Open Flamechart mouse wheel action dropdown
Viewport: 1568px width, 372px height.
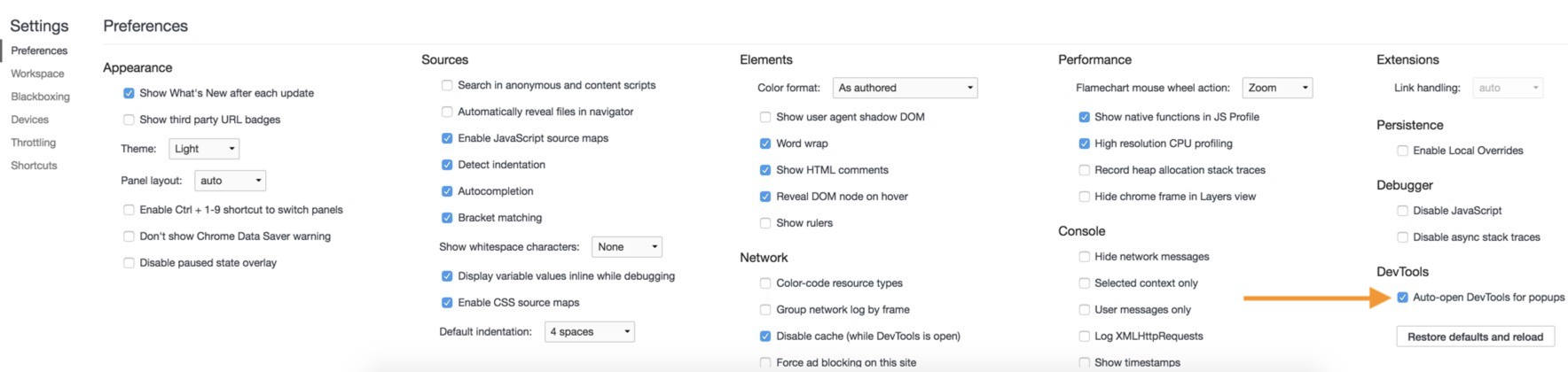pyautogui.click(x=1277, y=88)
